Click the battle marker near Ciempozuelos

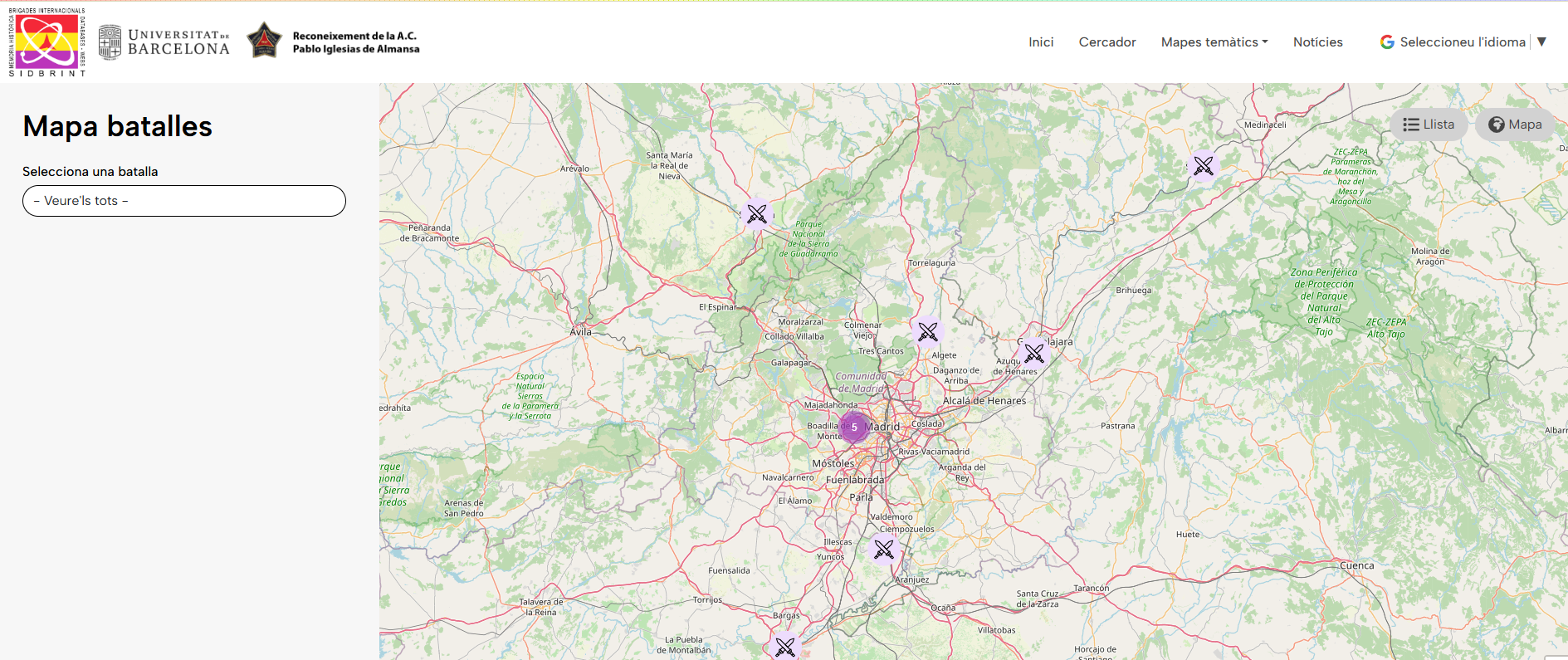coord(883,549)
